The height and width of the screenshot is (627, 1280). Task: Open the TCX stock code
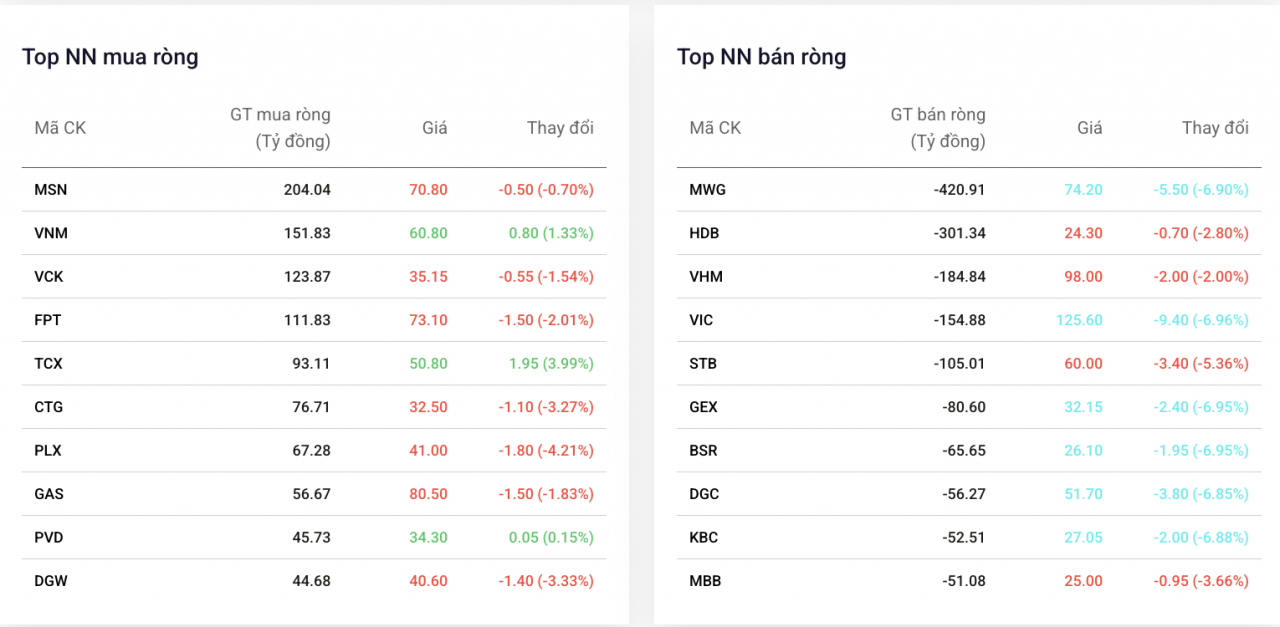pos(49,364)
